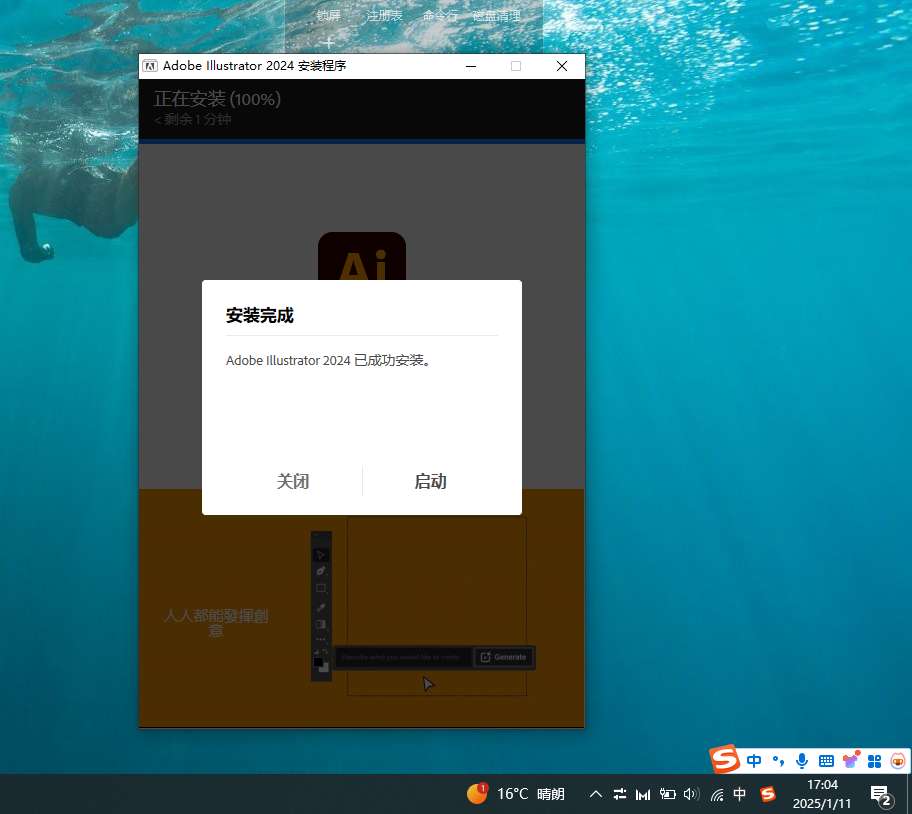The height and width of the screenshot is (814, 912).
Task: Click the mascot face icon on Sogou toolbar
Action: [898, 761]
